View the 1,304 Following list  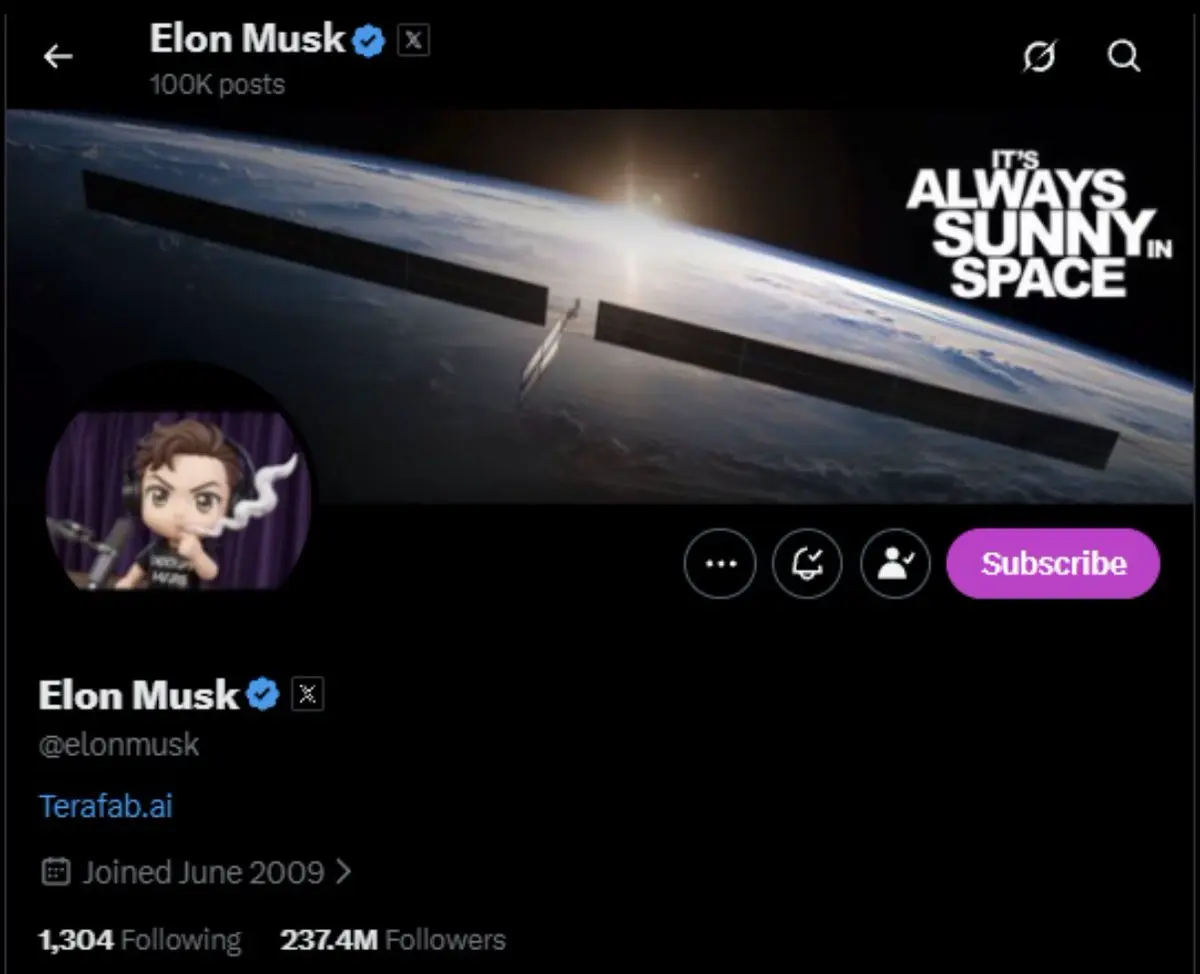[x=140, y=940]
